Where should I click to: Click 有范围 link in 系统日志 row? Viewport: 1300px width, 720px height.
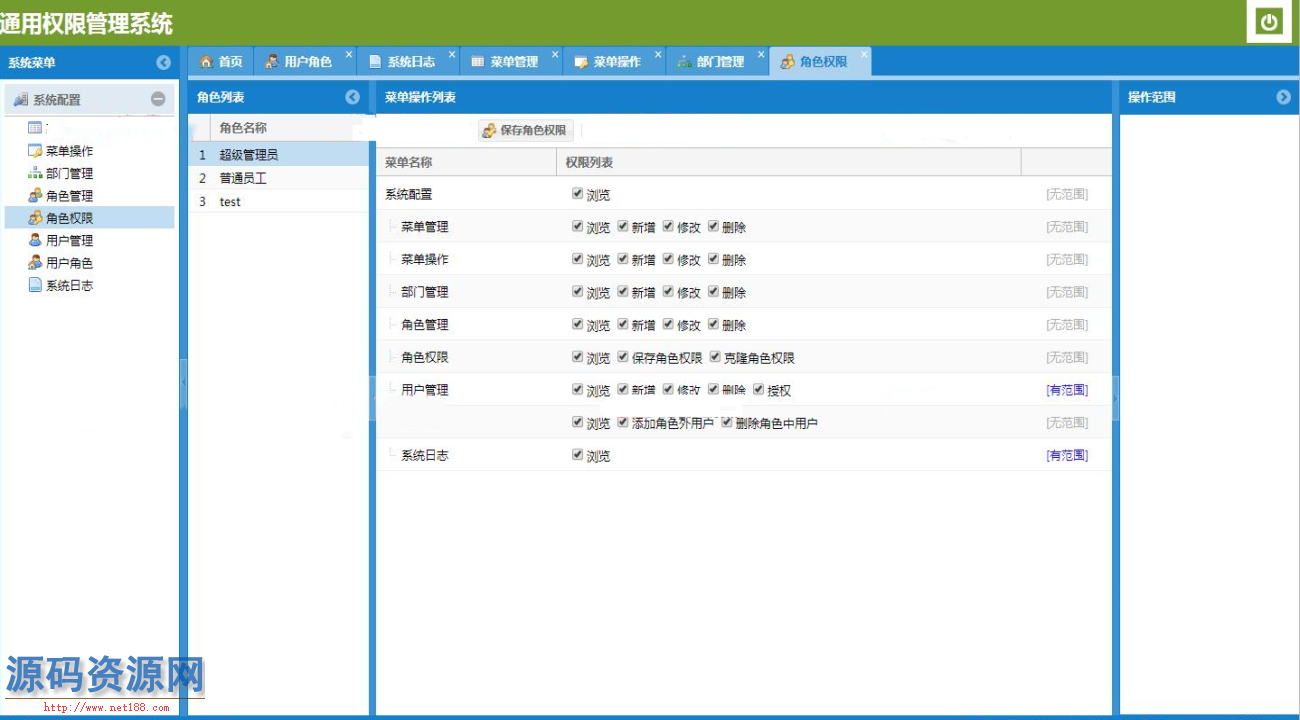click(1067, 455)
